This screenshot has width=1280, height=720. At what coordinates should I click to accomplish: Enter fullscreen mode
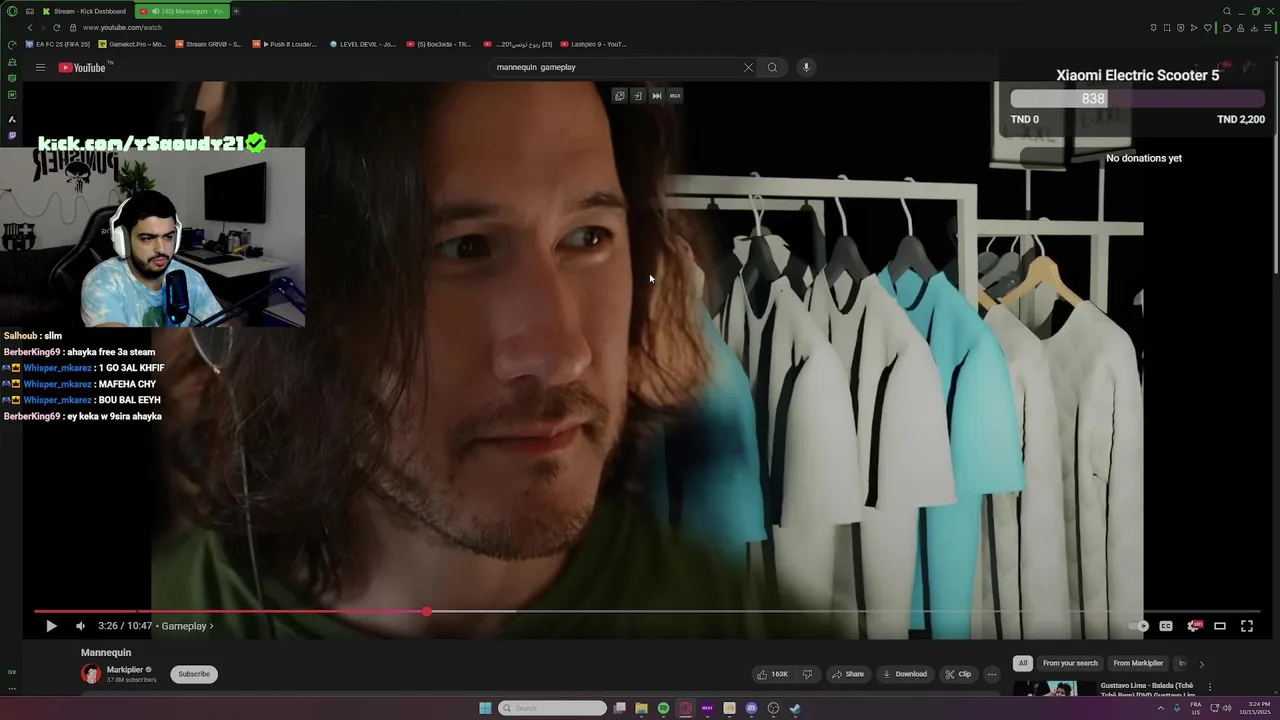(1247, 626)
